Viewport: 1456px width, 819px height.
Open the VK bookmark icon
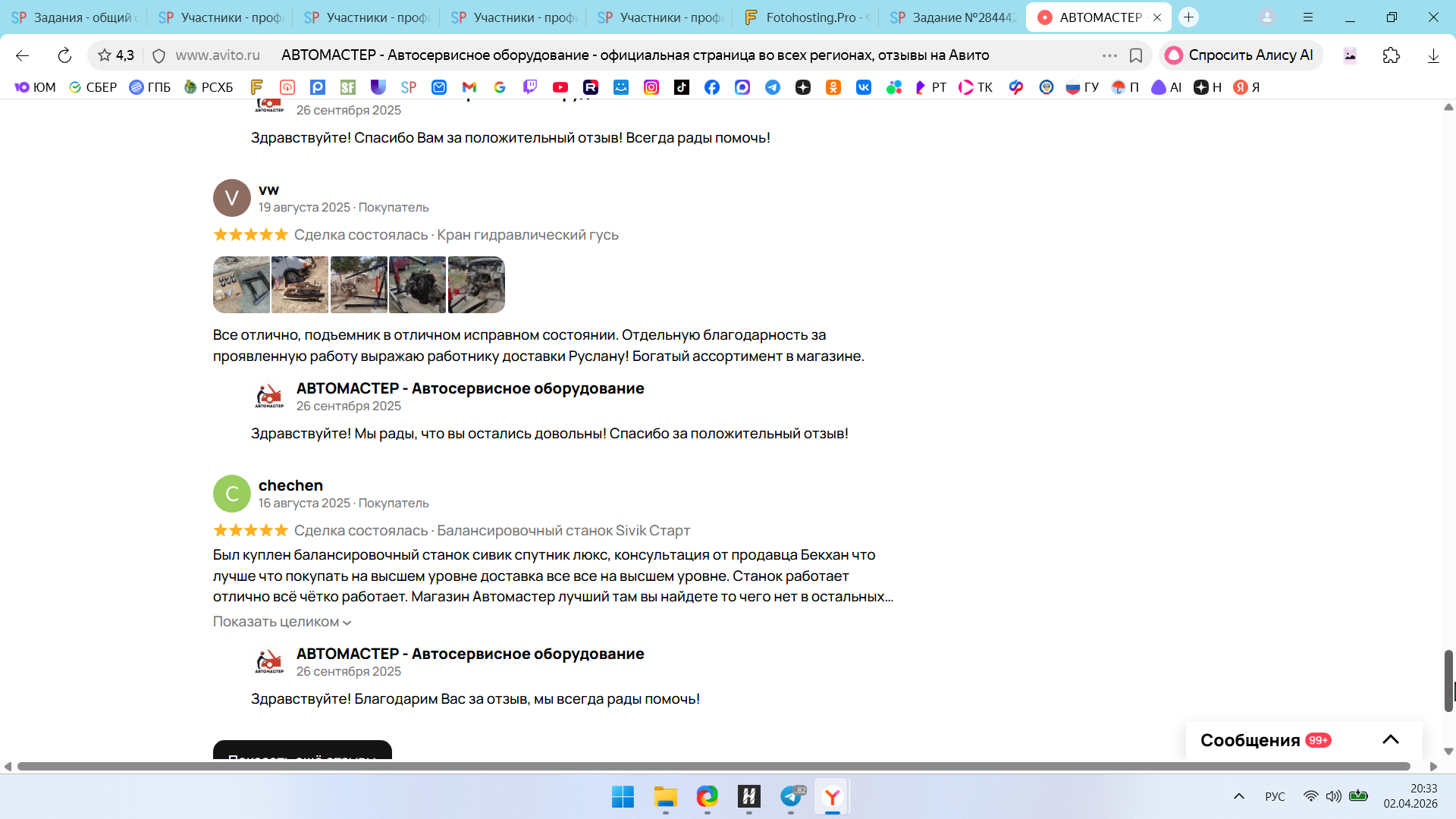[x=864, y=87]
